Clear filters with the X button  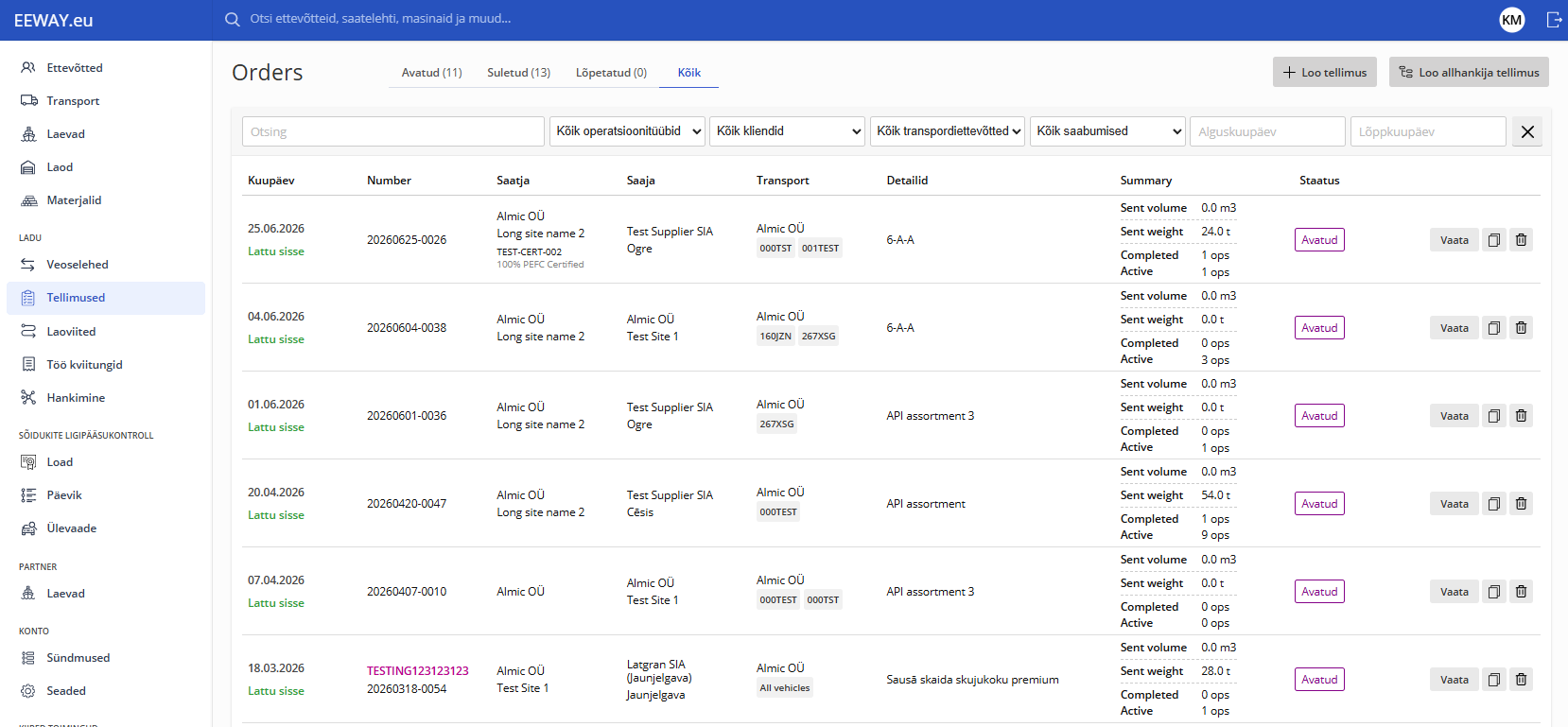tap(1527, 131)
